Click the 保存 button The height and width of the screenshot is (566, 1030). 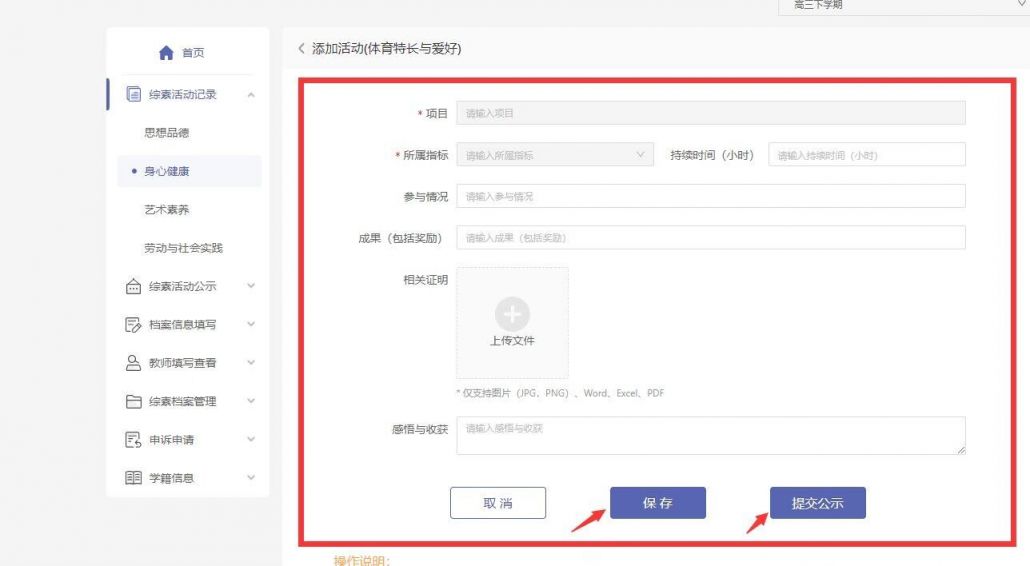[658, 503]
